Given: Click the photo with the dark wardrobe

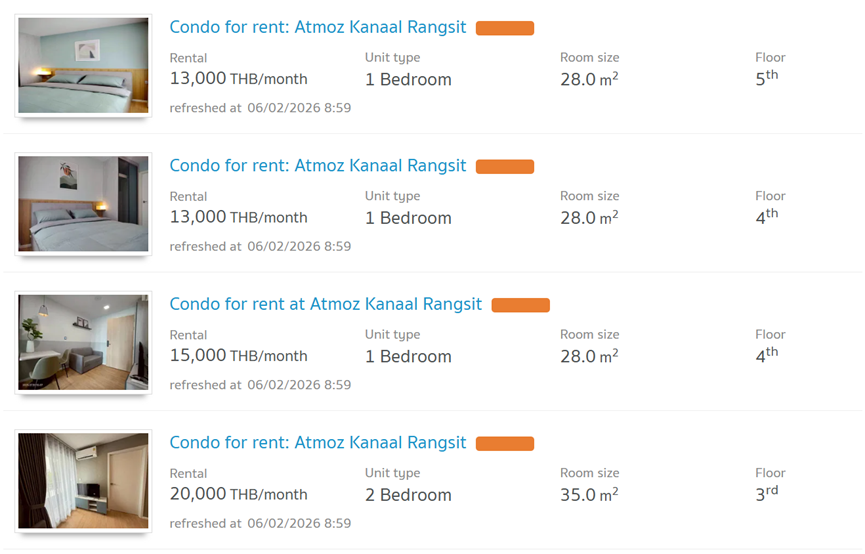Looking at the screenshot, I should (83, 204).
